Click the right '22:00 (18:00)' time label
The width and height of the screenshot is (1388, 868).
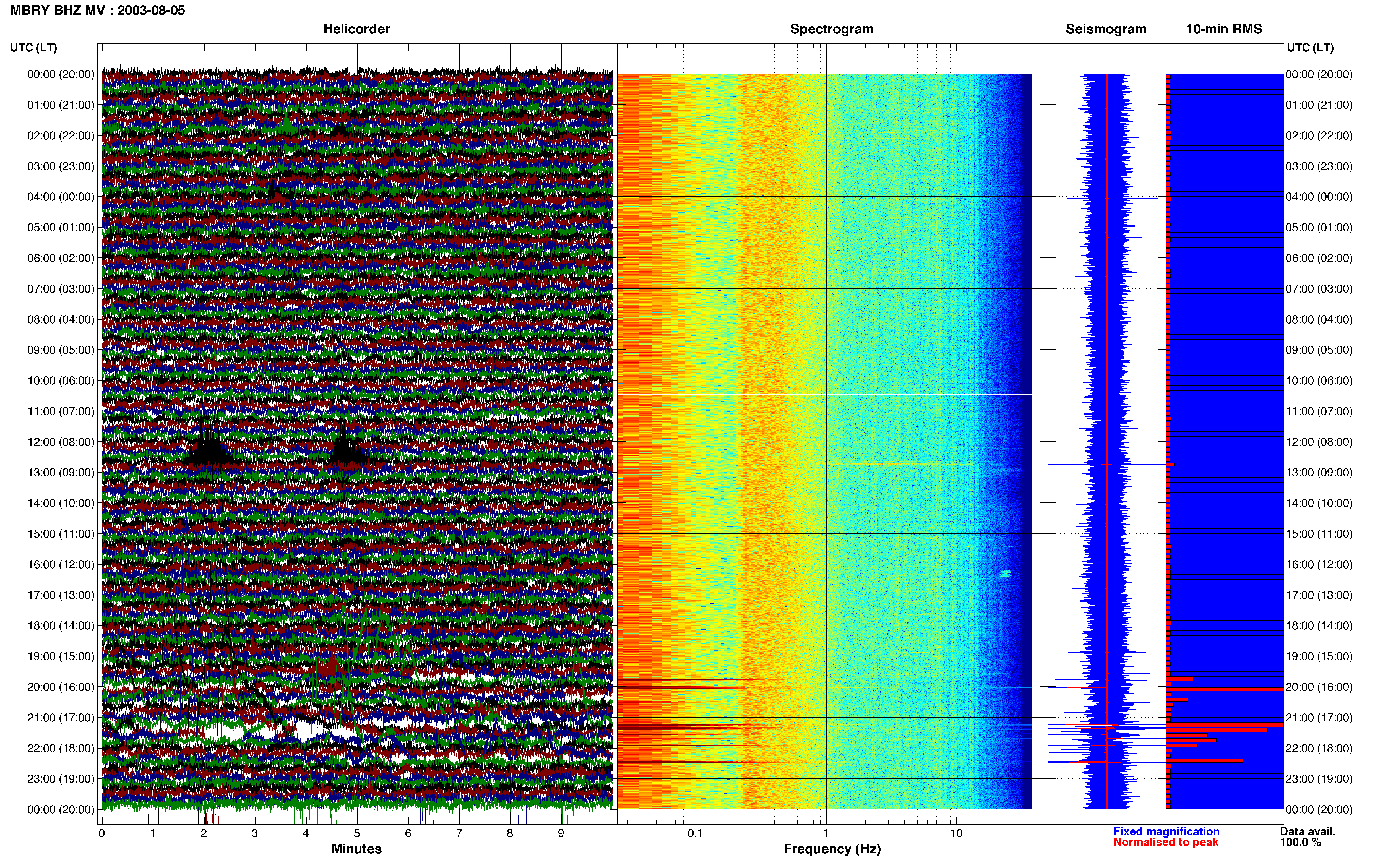[x=1319, y=749]
